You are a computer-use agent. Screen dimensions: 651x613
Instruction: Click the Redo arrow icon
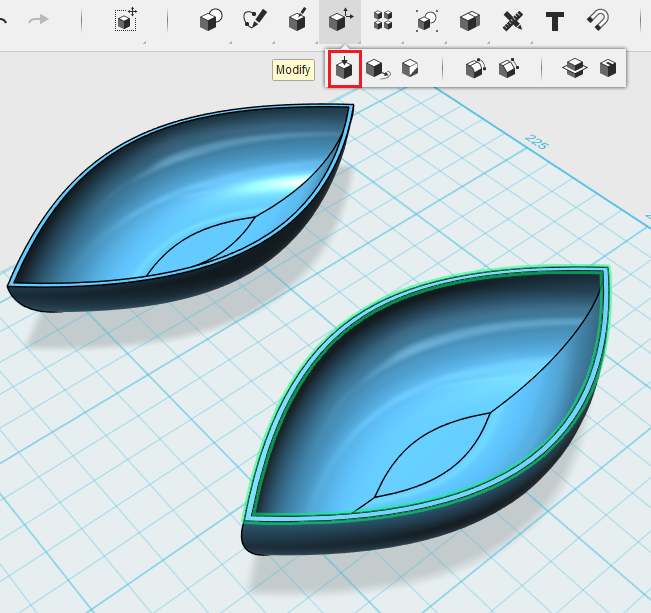click(39, 20)
